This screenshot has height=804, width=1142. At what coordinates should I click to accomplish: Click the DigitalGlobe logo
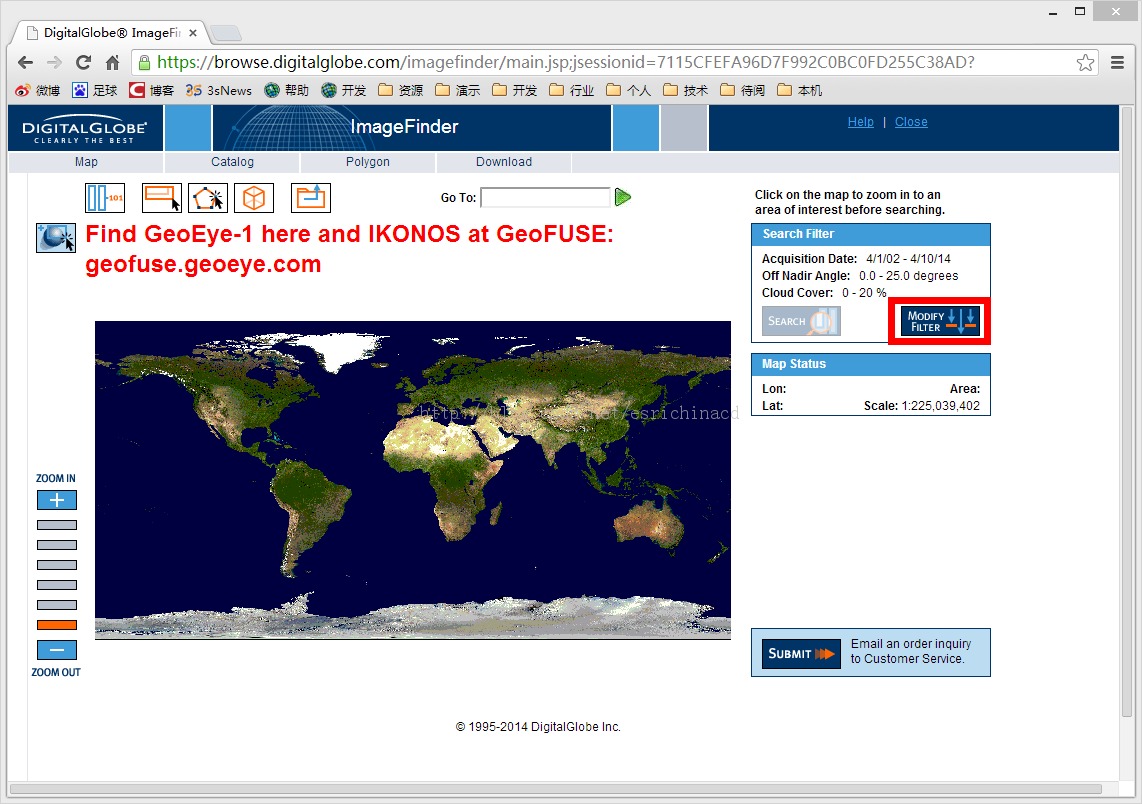(x=84, y=129)
